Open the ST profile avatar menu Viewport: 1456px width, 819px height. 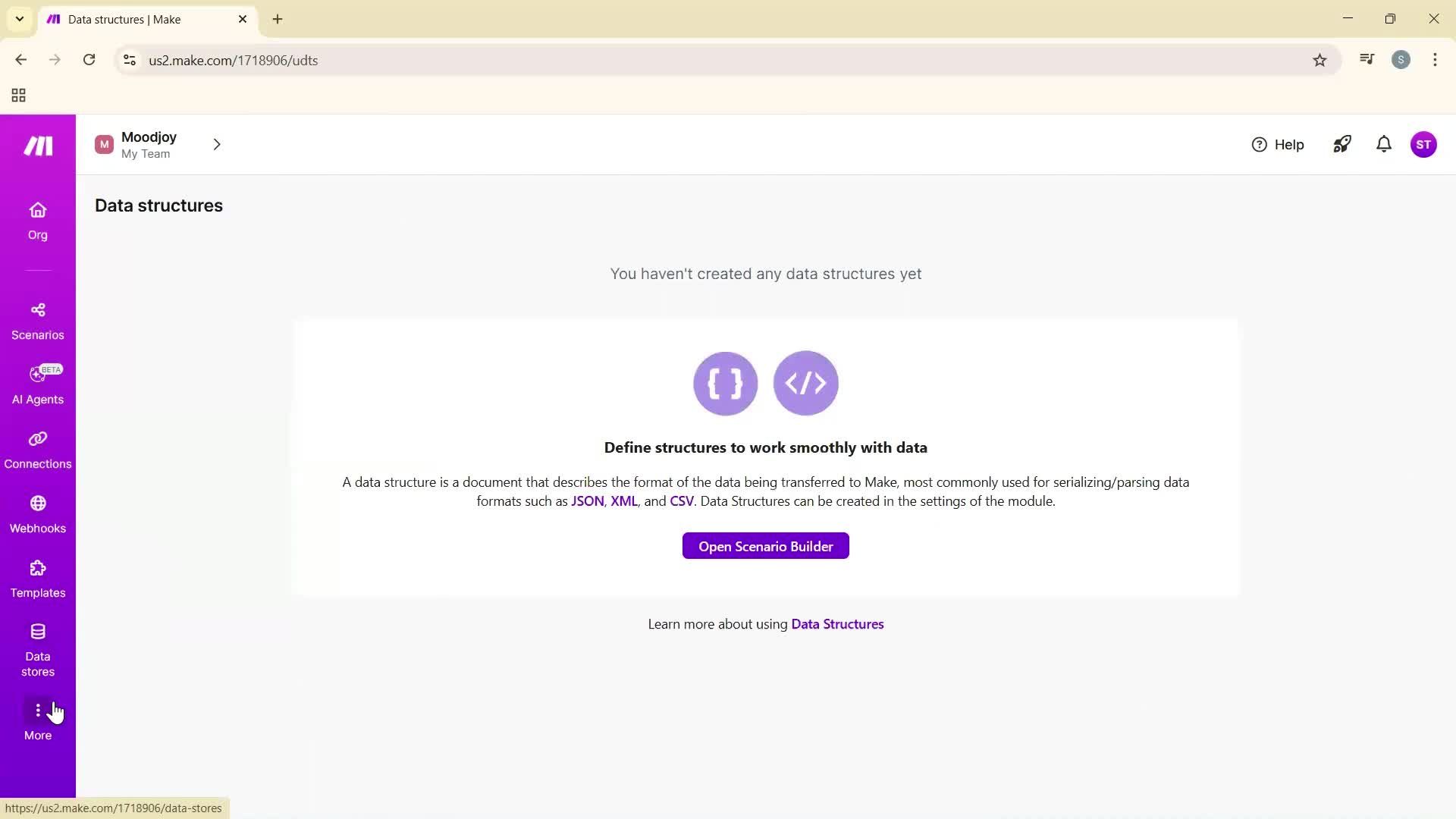[1424, 144]
